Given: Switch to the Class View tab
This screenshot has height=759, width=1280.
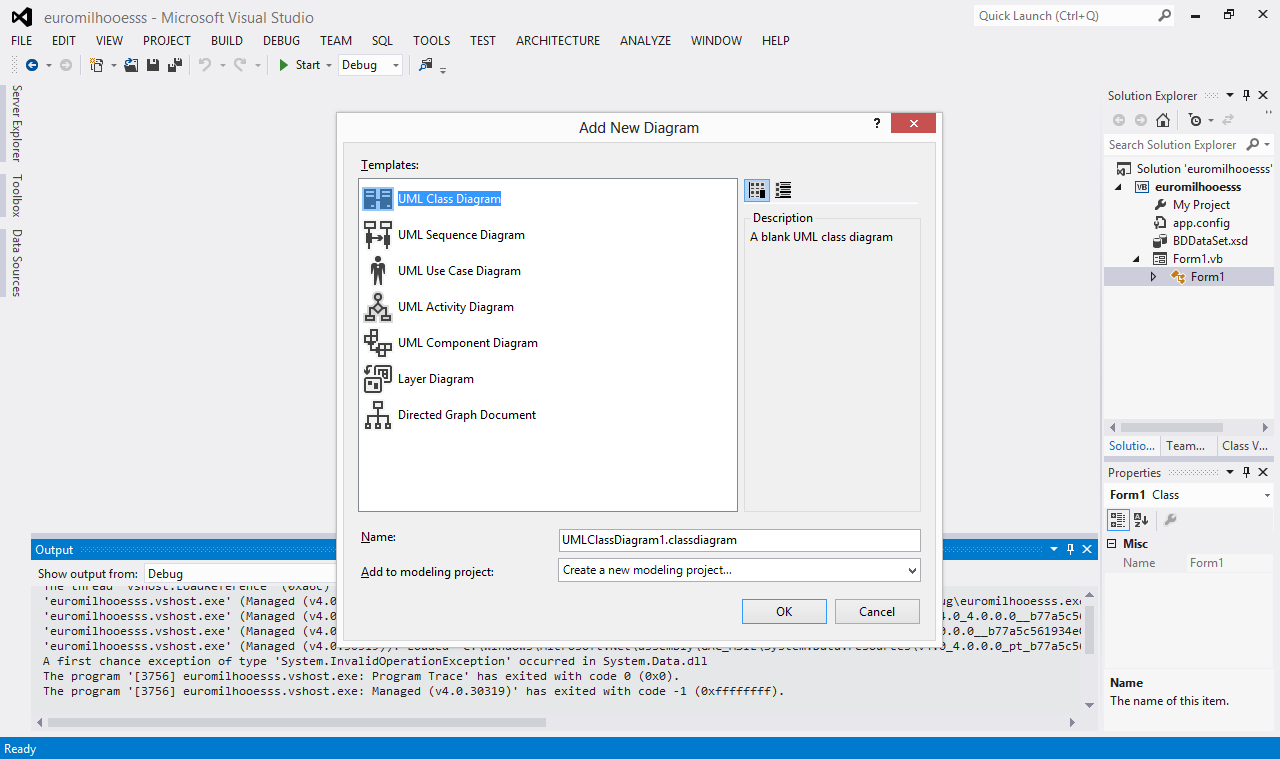Looking at the screenshot, I should click(1246, 446).
